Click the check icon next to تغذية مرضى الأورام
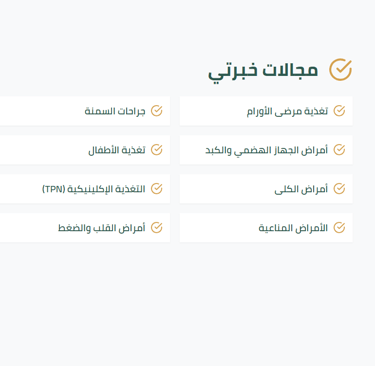The image size is (375, 366). 339,111
